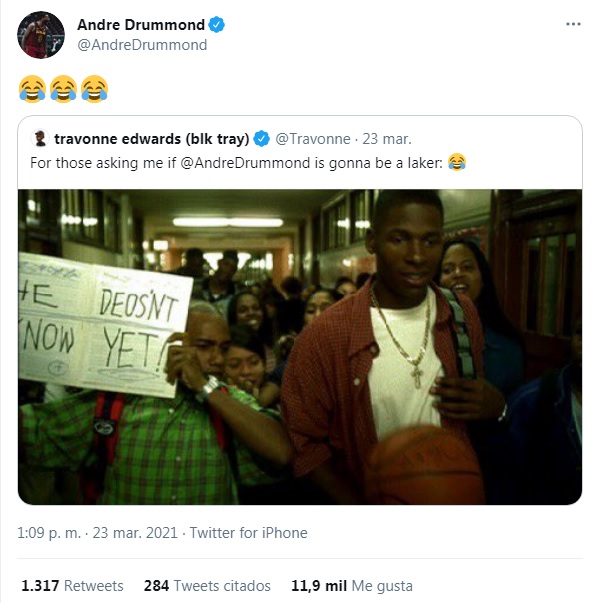Screen dimensions: 595x603
Task: Open Andre Drummond's profile picture
Action: 41,35
